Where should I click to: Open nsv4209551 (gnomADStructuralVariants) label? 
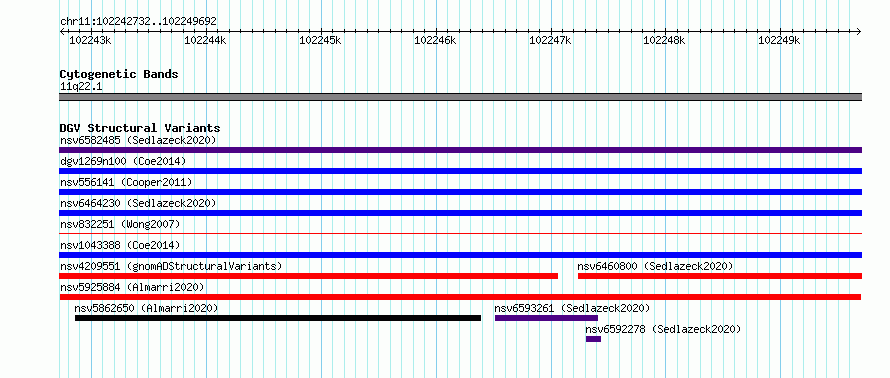coord(171,266)
